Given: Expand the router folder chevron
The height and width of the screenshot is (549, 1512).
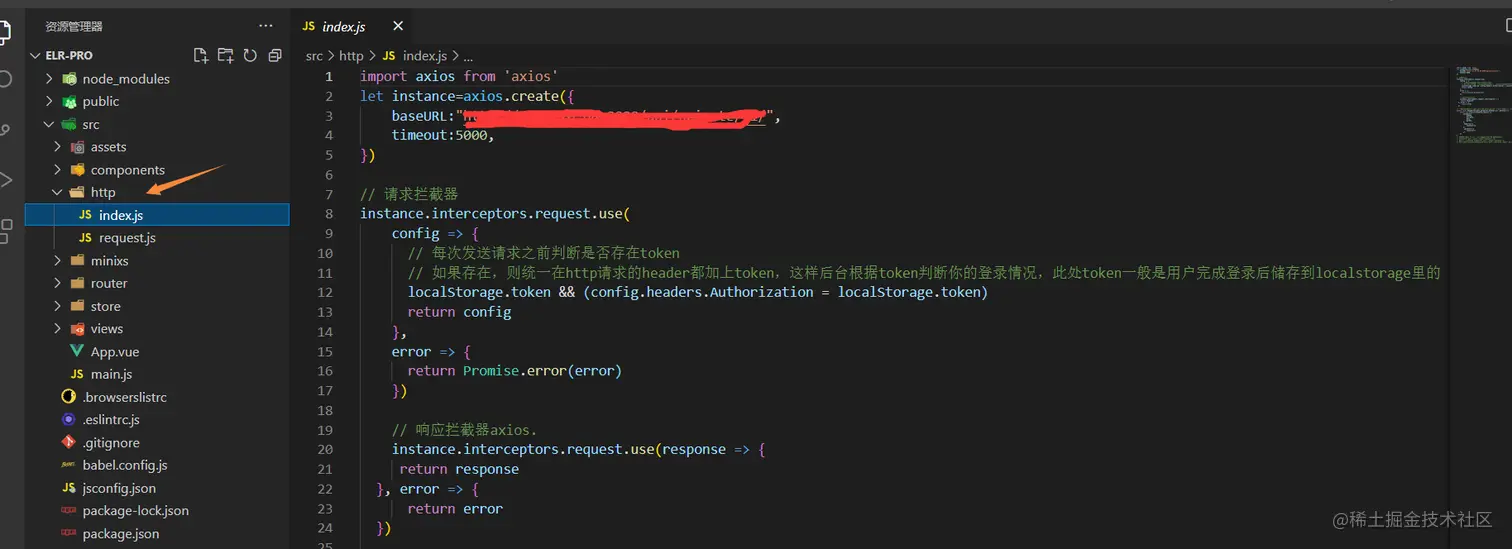Looking at the screenshot, I should [x=58, y=283].
